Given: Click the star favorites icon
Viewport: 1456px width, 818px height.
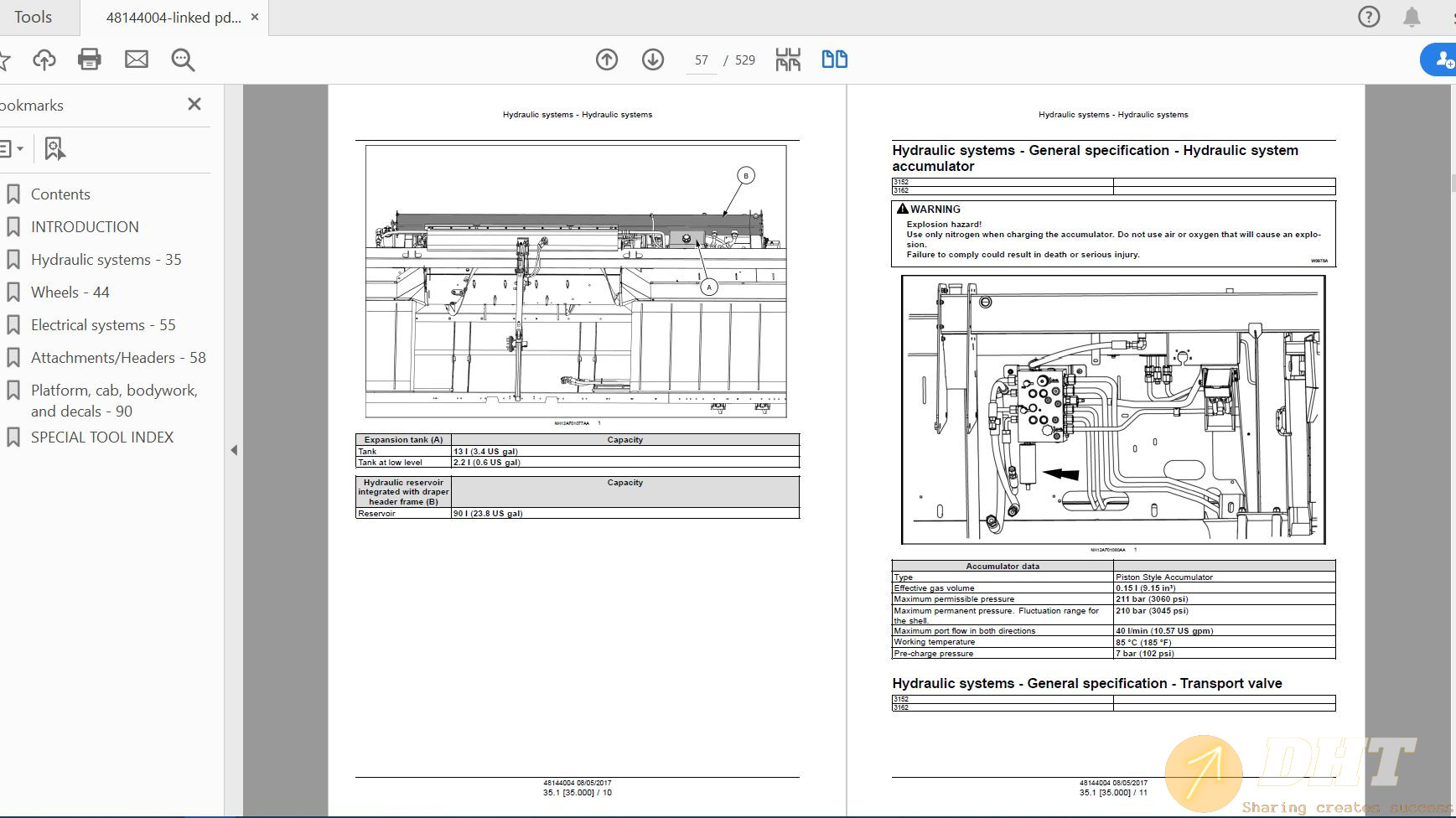Looking at the screenshot, I should pos(8,60).
